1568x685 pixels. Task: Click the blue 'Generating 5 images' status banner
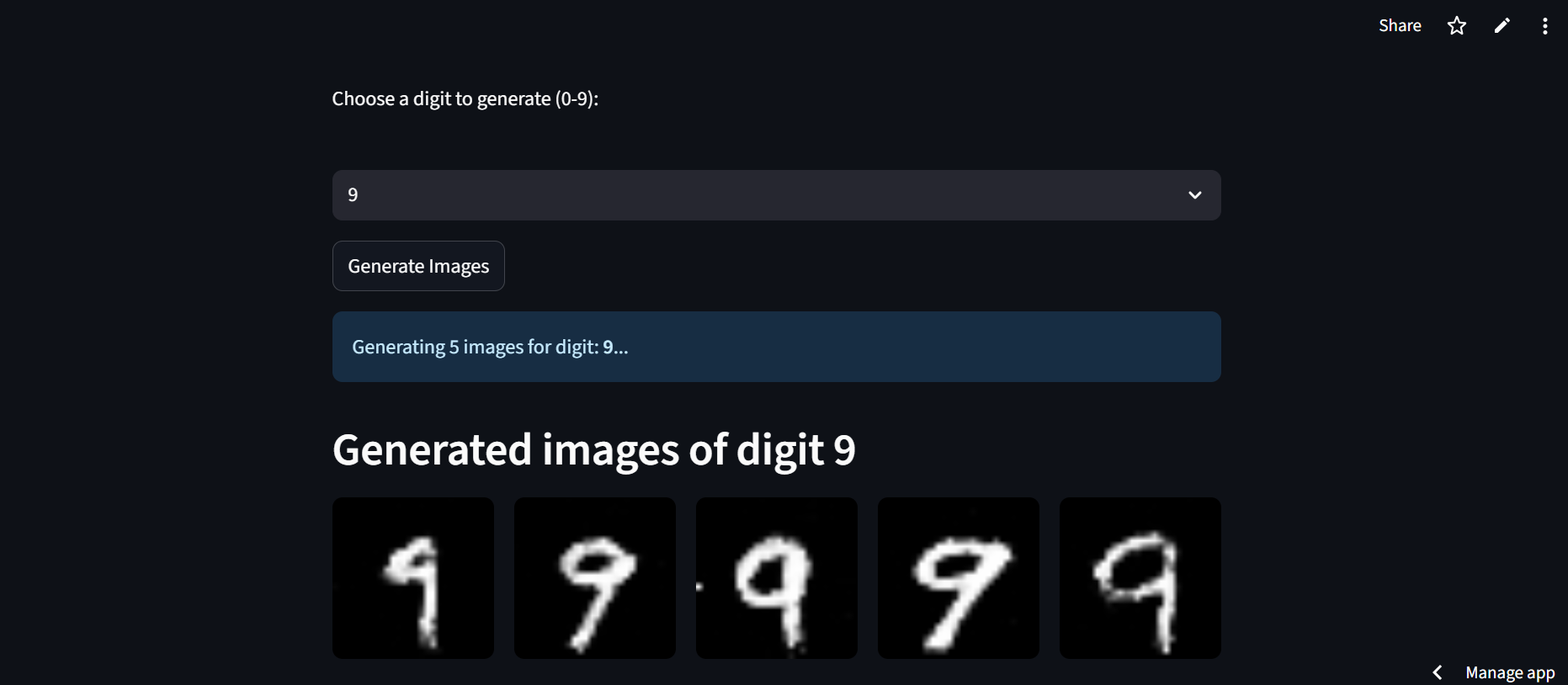[x=776, y=347]
